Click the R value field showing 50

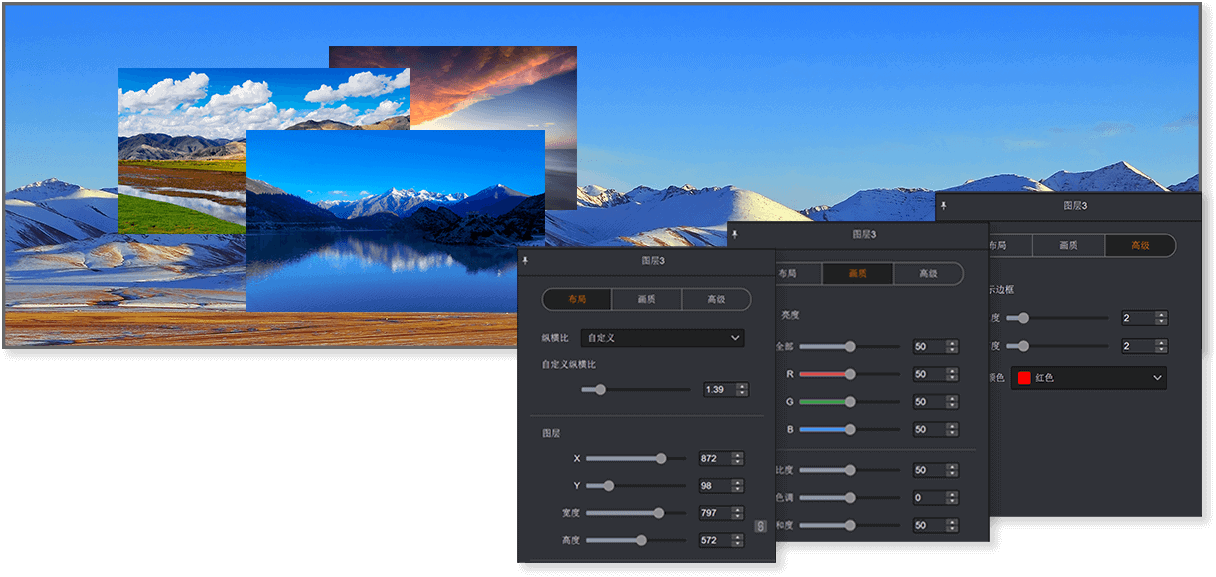(927, 374)
